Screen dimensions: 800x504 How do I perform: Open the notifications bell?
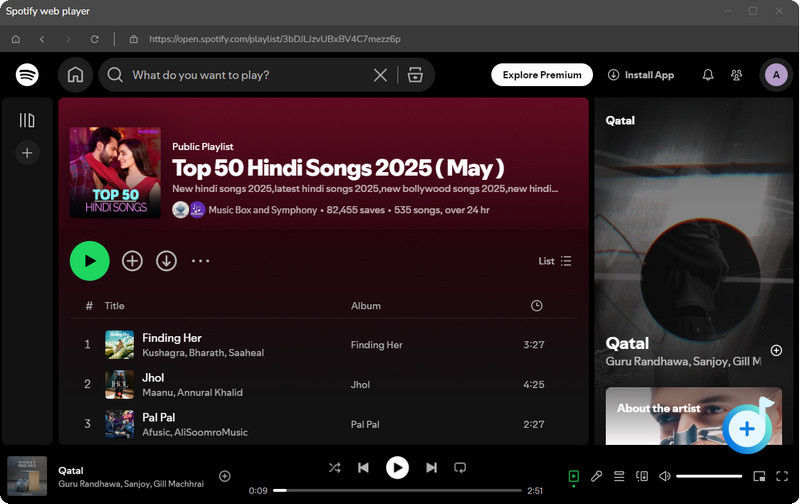pyautogui.click(x=708, y=75)
